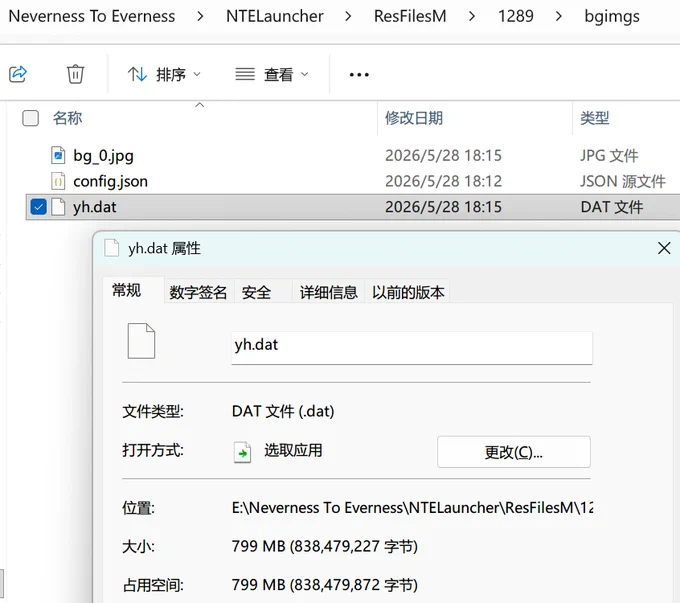The height and width of the screenshot is (603, 680).
Task: Expand chevron after Neverness To Everness
Action: (200, 17)
